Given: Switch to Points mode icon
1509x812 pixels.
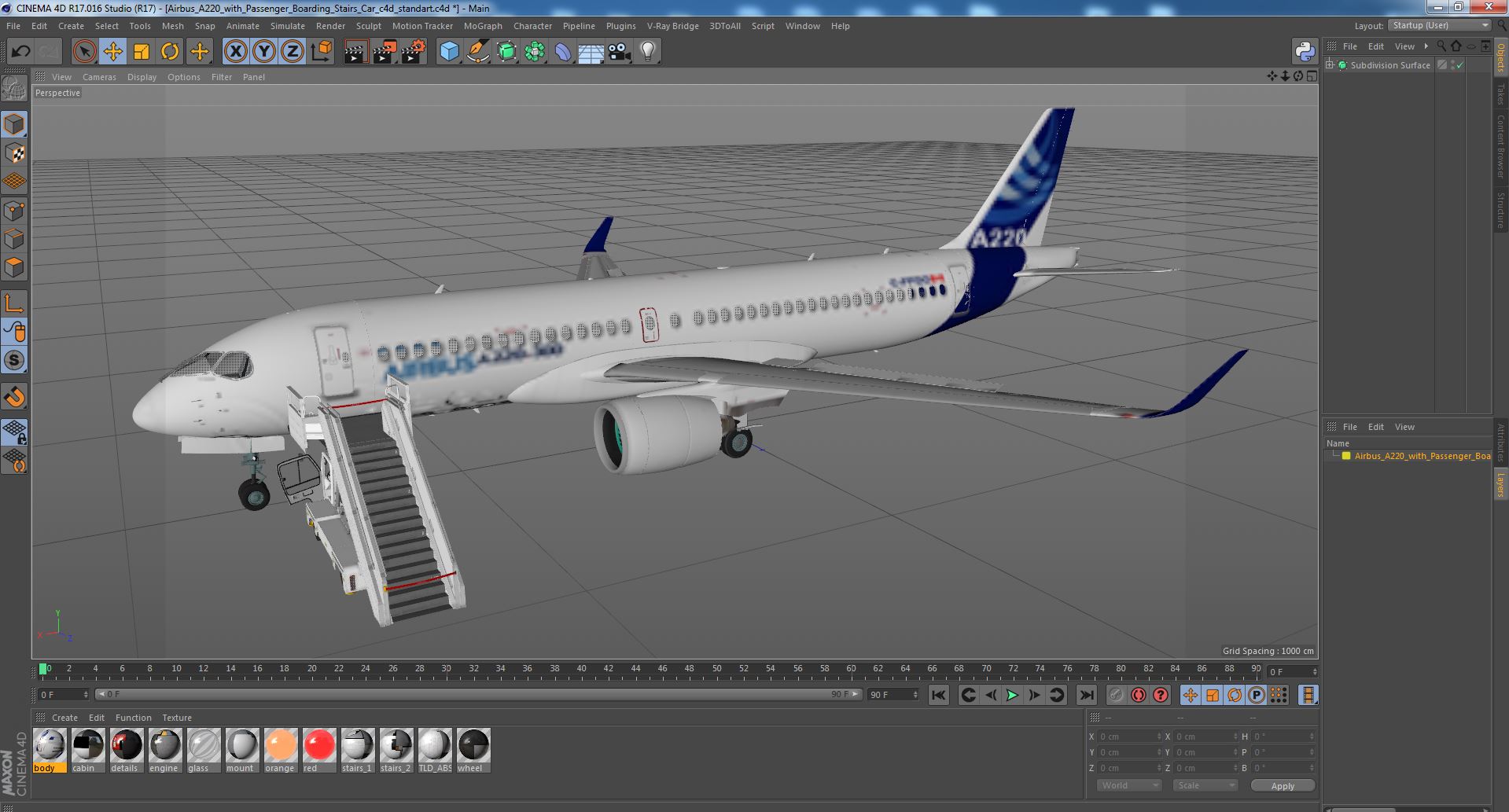Looking at the screenshot, I should coord(14,211).
